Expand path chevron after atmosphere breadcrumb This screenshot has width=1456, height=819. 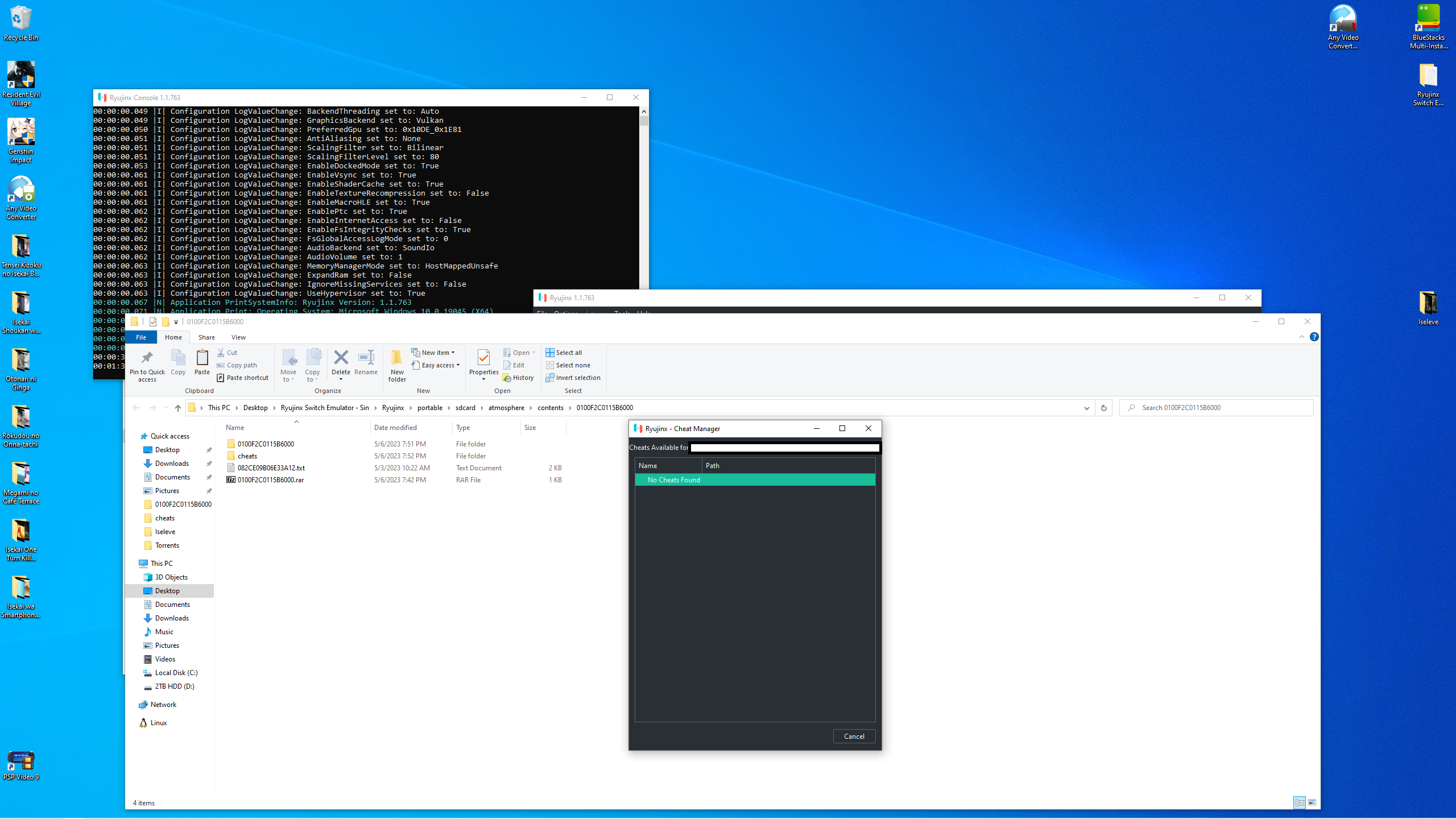click(x=531, y=408)
